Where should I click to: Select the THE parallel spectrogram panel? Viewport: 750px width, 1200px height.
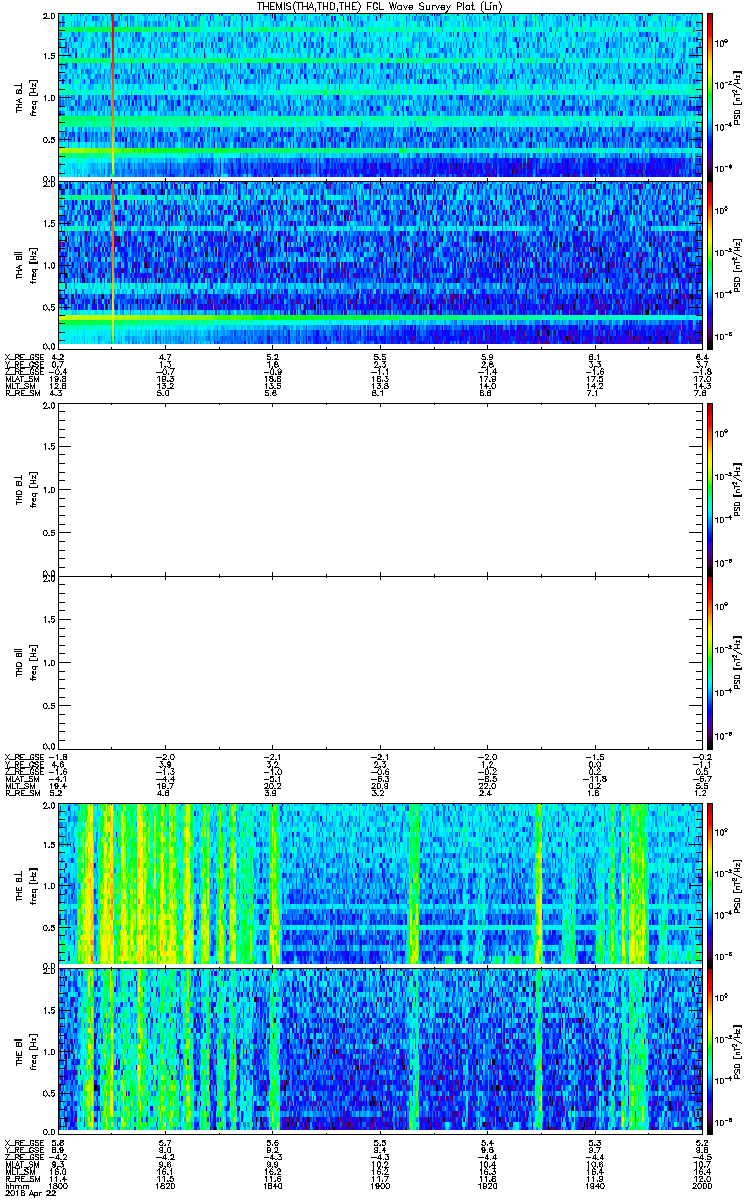coord(379,1050)
